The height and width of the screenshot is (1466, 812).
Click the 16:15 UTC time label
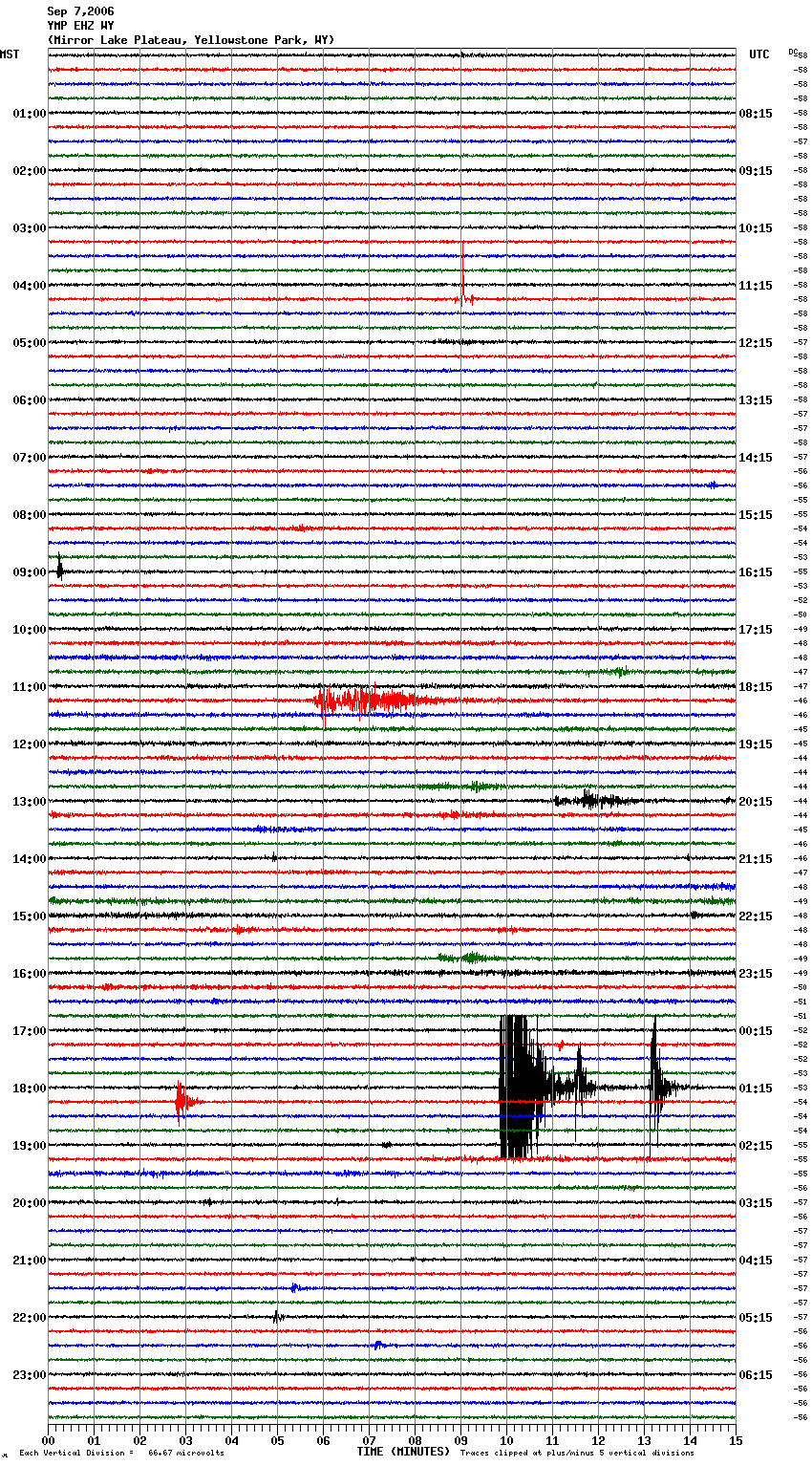[756, 572]
